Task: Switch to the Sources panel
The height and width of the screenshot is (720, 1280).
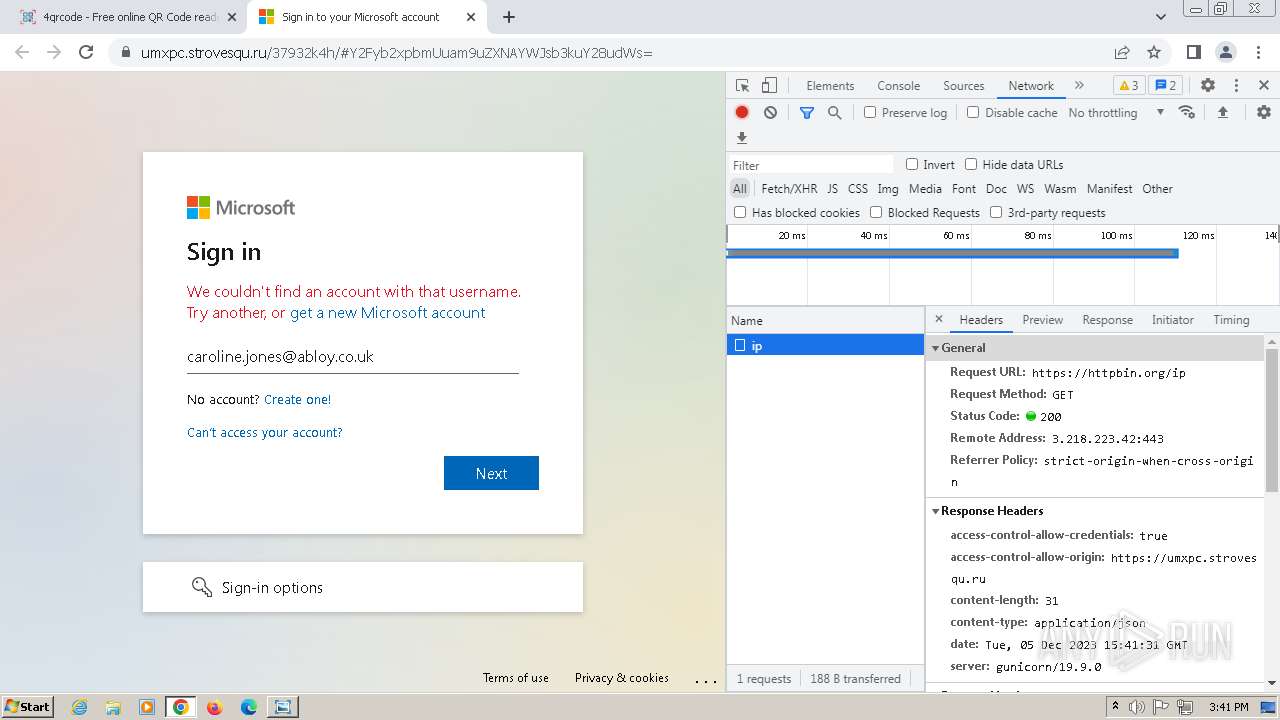Action: tap(964, 86)
